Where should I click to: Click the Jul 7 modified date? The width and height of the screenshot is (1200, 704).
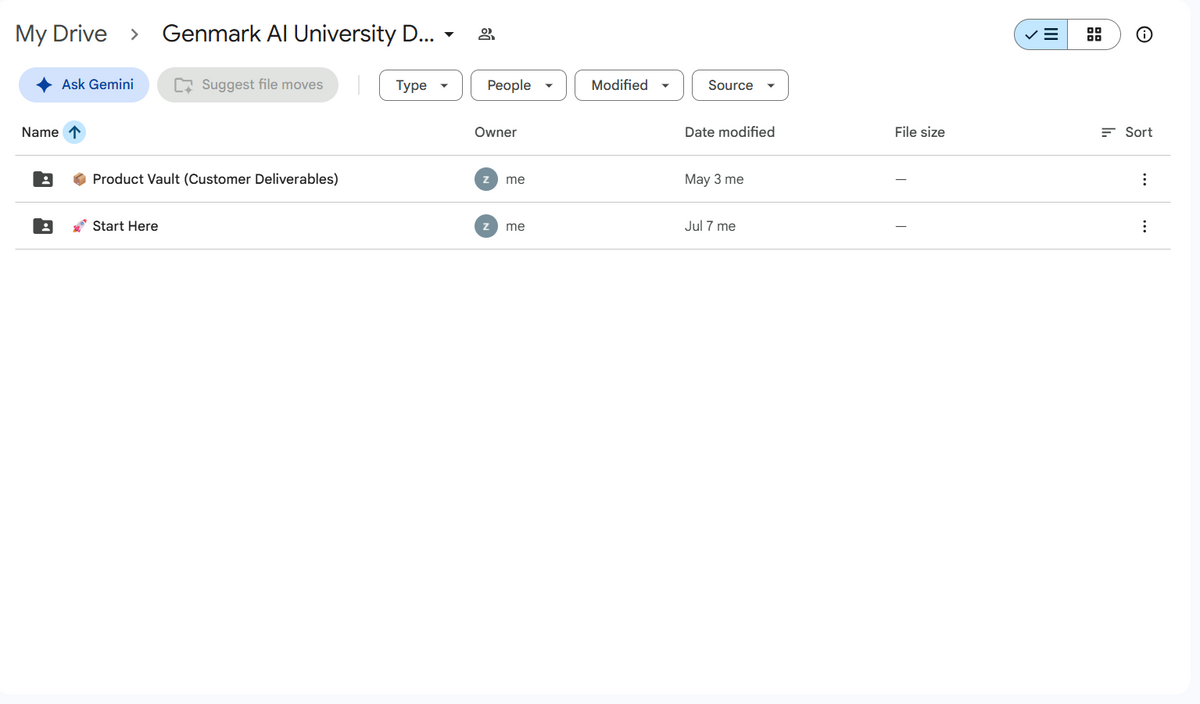(x=710, y=226)
